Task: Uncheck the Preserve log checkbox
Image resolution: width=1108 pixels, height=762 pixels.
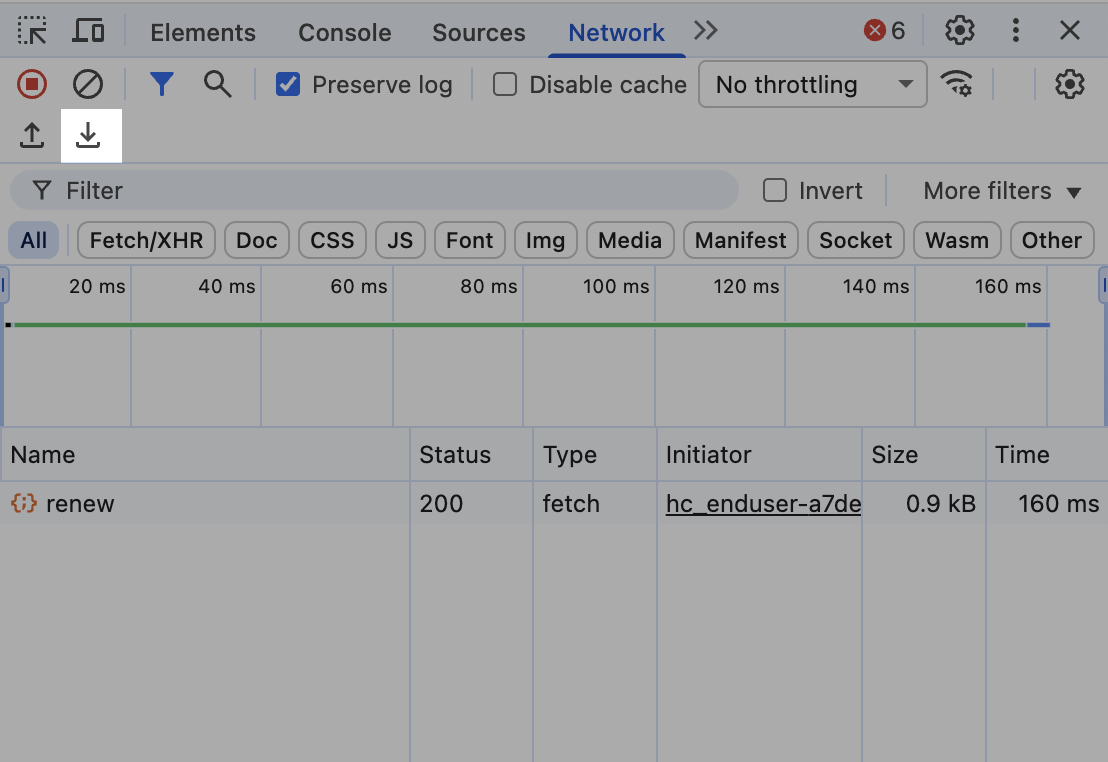Action: coord(288,84)
